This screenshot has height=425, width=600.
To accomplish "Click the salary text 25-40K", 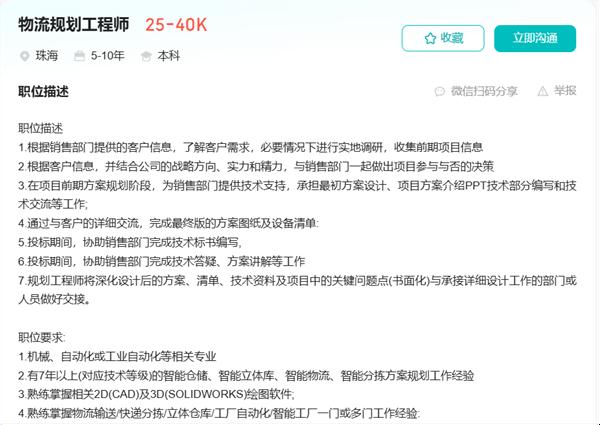I will 176,25.
